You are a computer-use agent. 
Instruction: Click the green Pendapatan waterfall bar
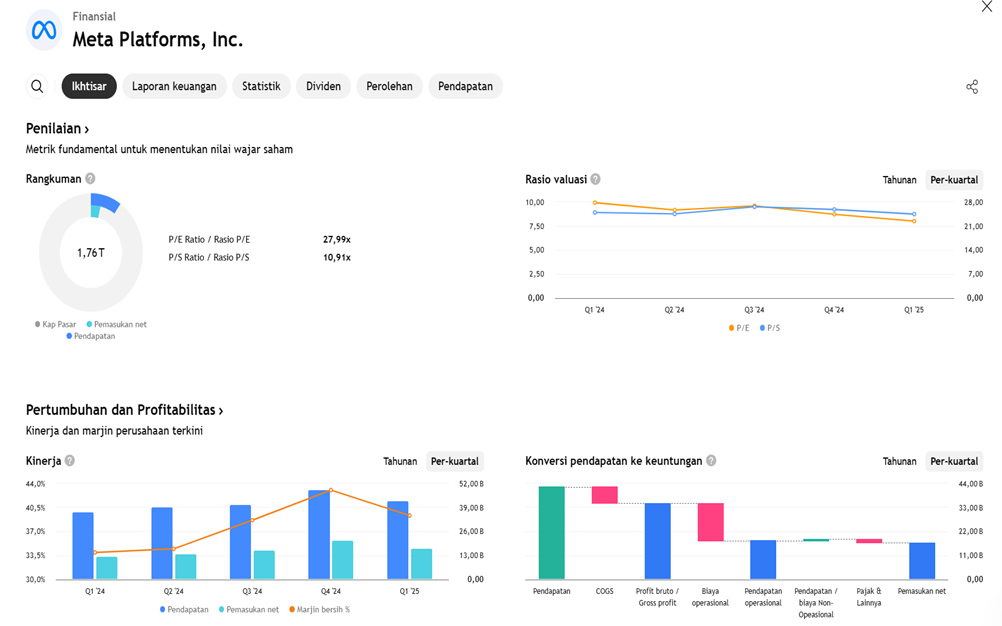tap(551, 533)
